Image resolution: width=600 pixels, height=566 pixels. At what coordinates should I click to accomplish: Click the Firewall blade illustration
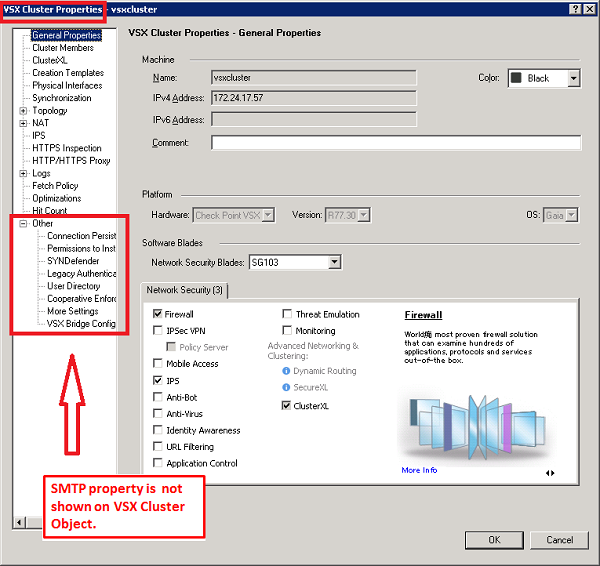click(478, 427)
